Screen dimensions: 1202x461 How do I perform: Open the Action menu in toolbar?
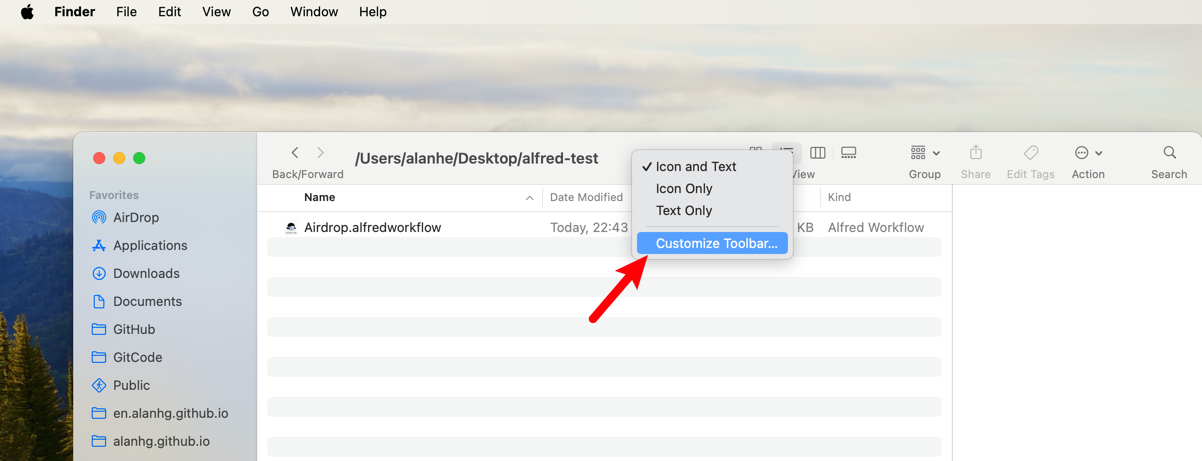(1088, 153)
